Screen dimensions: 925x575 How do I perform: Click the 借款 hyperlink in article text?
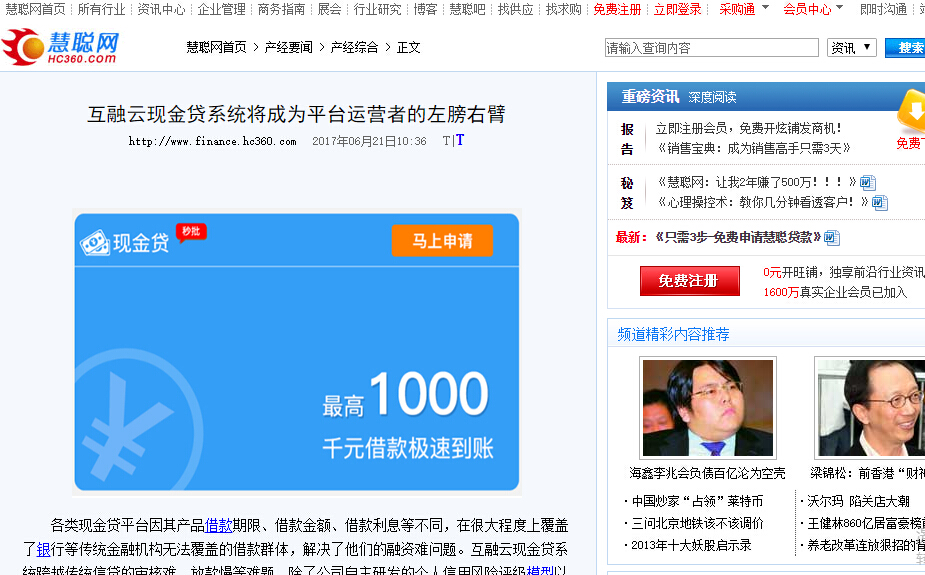[x=218, y=525]
